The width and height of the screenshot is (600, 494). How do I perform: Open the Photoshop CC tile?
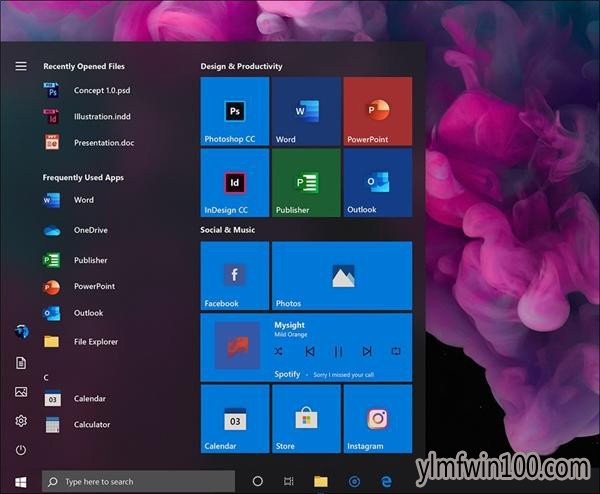(x=235, y=111)
